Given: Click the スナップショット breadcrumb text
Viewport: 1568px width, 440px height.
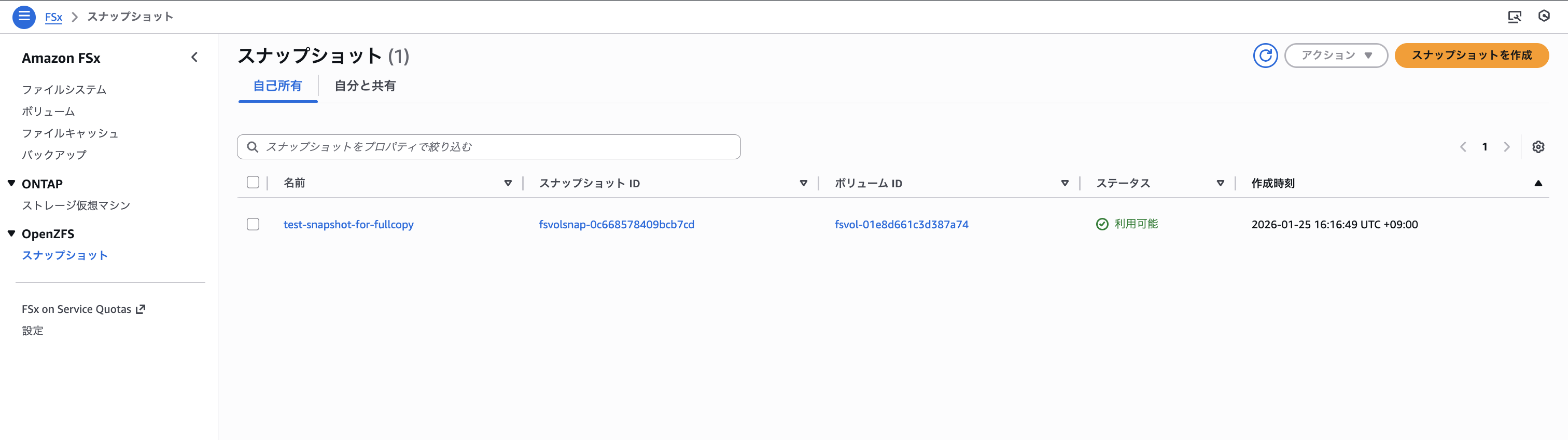Looking at the screenshot, I should coord(130,17).
